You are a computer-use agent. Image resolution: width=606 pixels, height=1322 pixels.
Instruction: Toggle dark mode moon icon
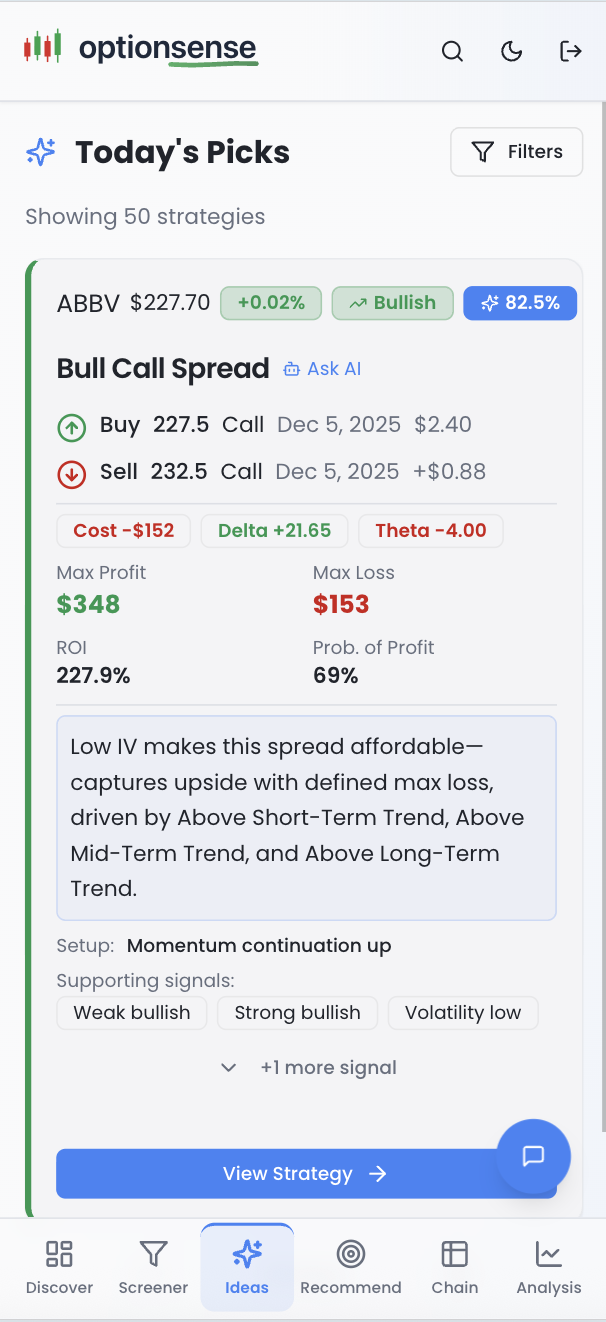tap(511, 52)
